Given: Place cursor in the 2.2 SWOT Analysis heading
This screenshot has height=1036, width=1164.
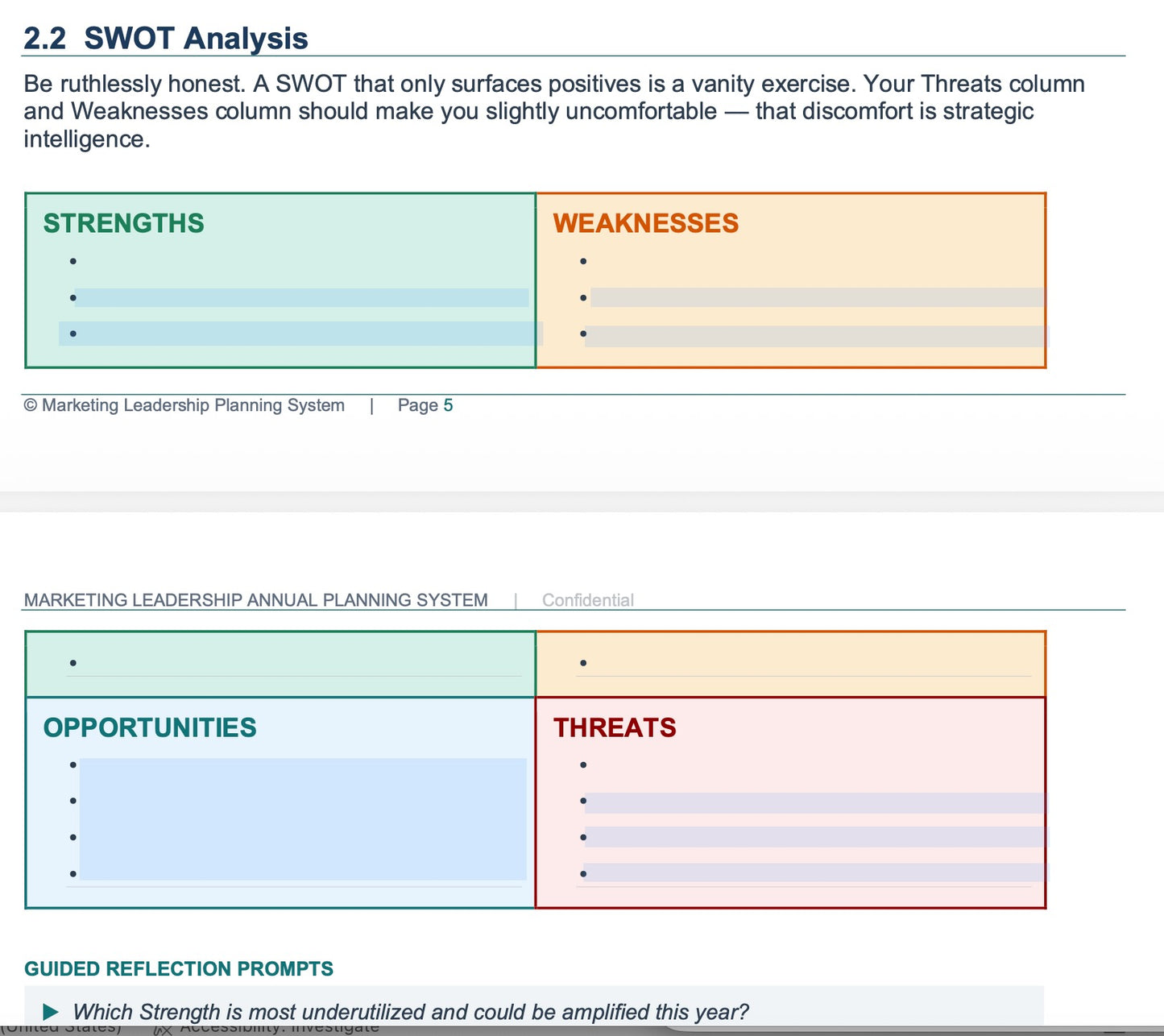Looking at the screenshot, I should 166,38.
